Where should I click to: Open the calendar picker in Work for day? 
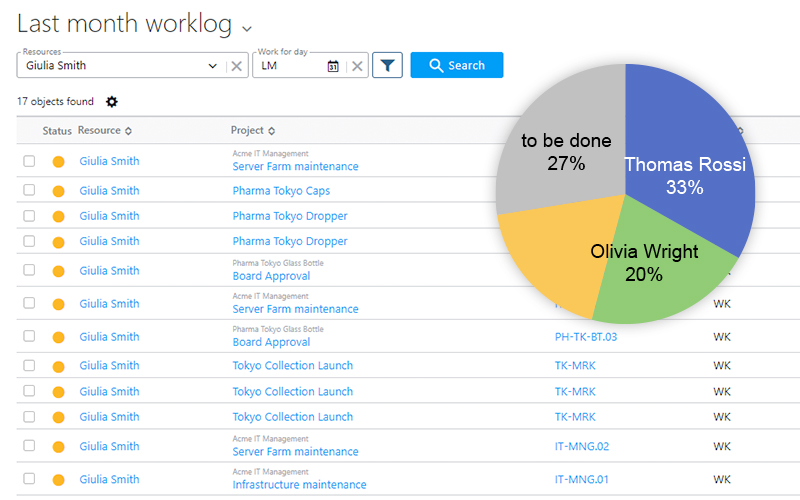click(333, 66)
